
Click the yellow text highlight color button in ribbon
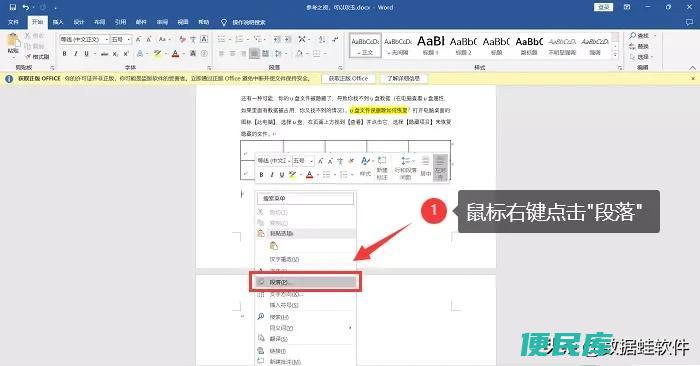(x=157, y=54)
